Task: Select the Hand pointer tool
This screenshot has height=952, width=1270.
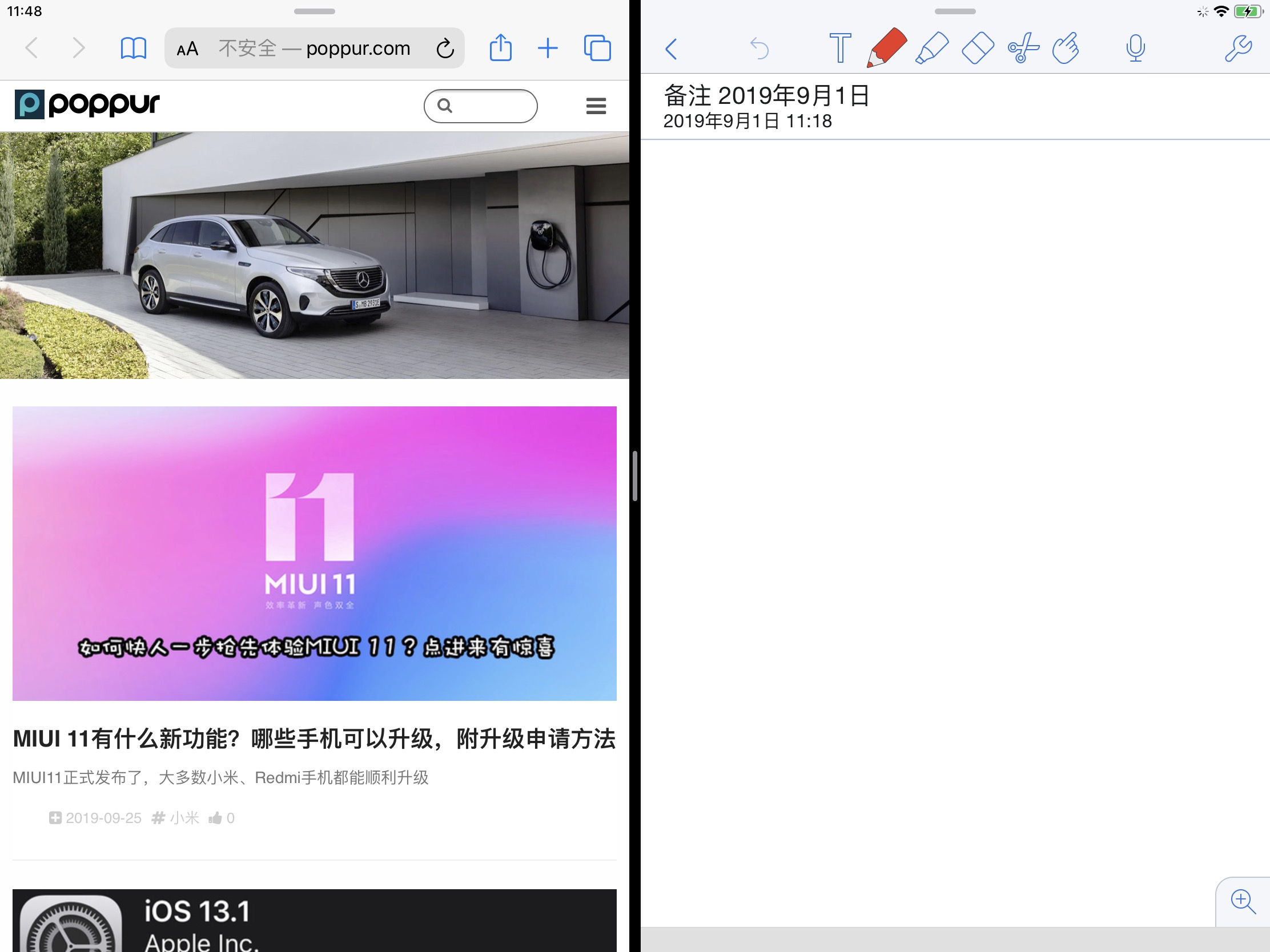Action: point(1066,47)
